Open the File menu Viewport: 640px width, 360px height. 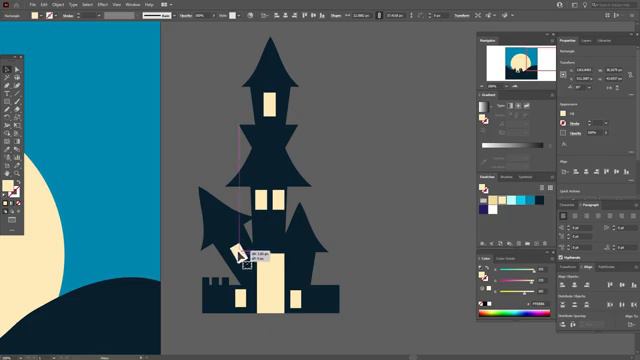33,5
